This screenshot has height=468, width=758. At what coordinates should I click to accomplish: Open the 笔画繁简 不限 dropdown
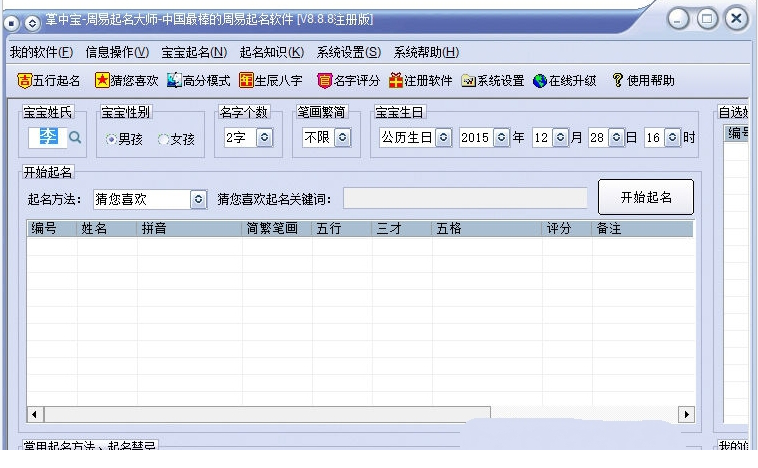(x=342, y=138)
